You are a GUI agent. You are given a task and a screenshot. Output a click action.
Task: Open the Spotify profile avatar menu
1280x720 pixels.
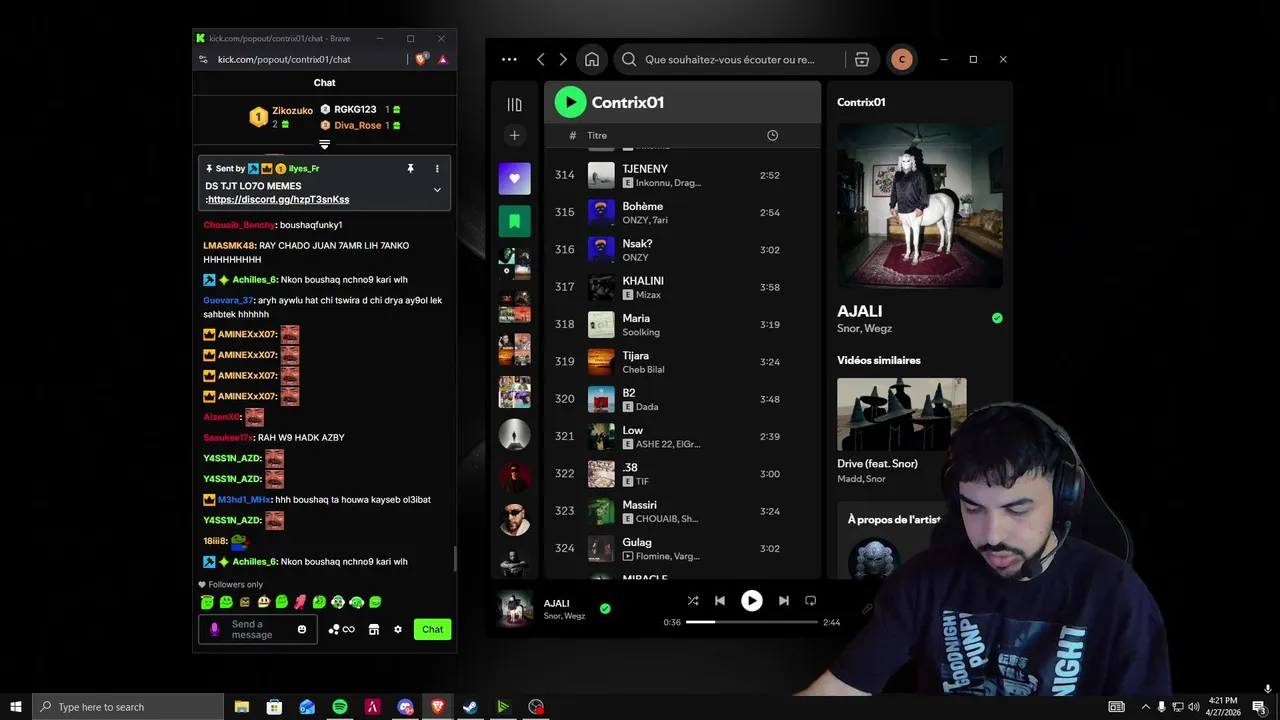(902, 59)
